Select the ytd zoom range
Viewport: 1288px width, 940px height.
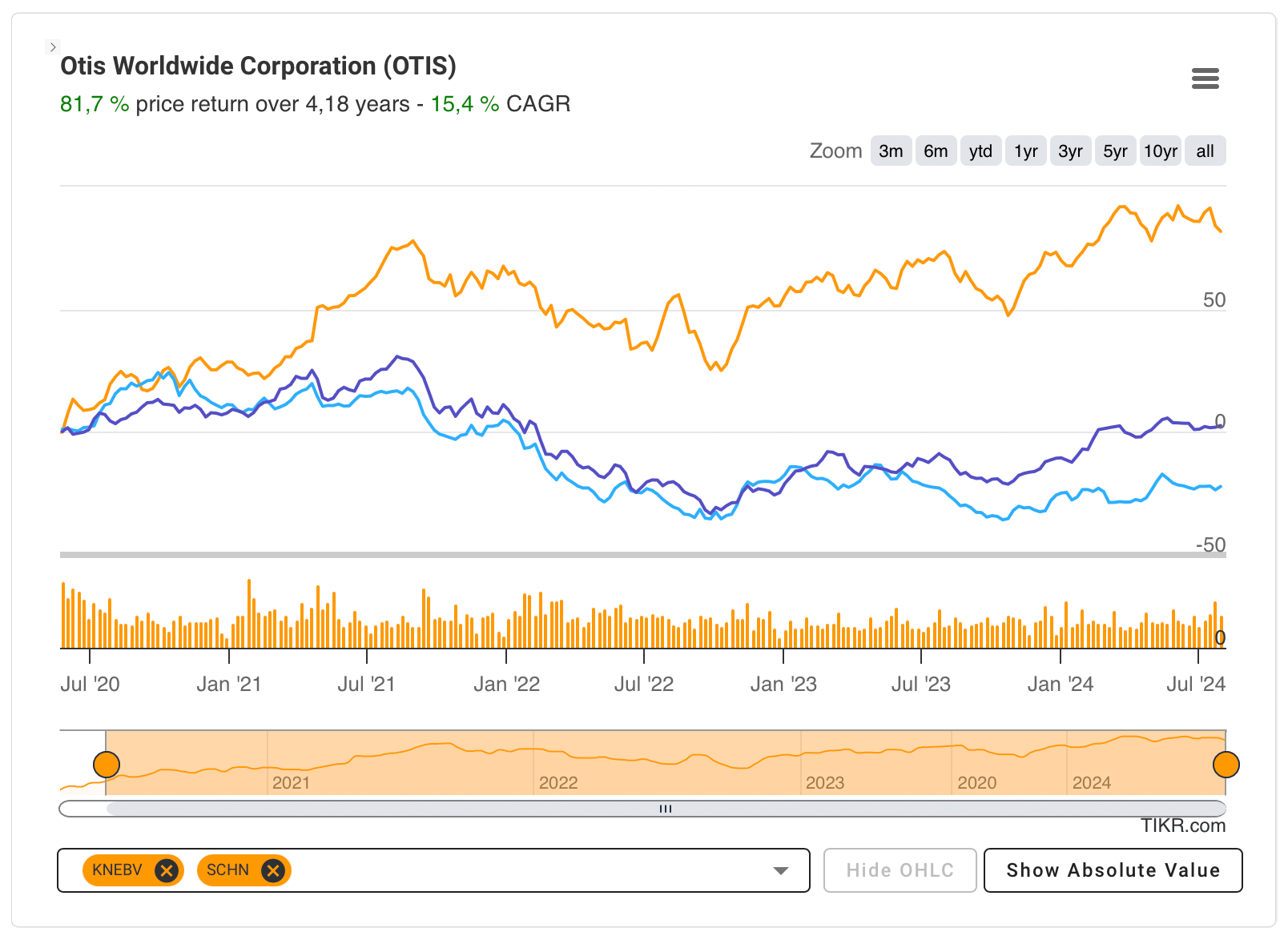pyautogui.click(x=980, y=151)
